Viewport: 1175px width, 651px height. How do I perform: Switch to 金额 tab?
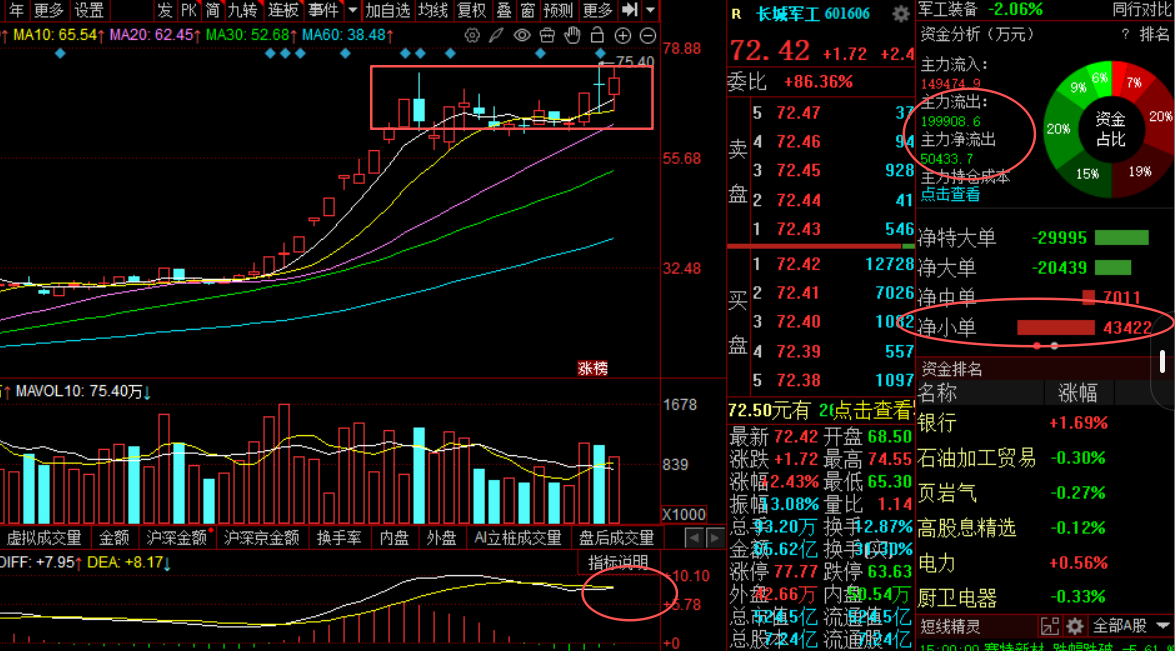(x=114, y=538)
